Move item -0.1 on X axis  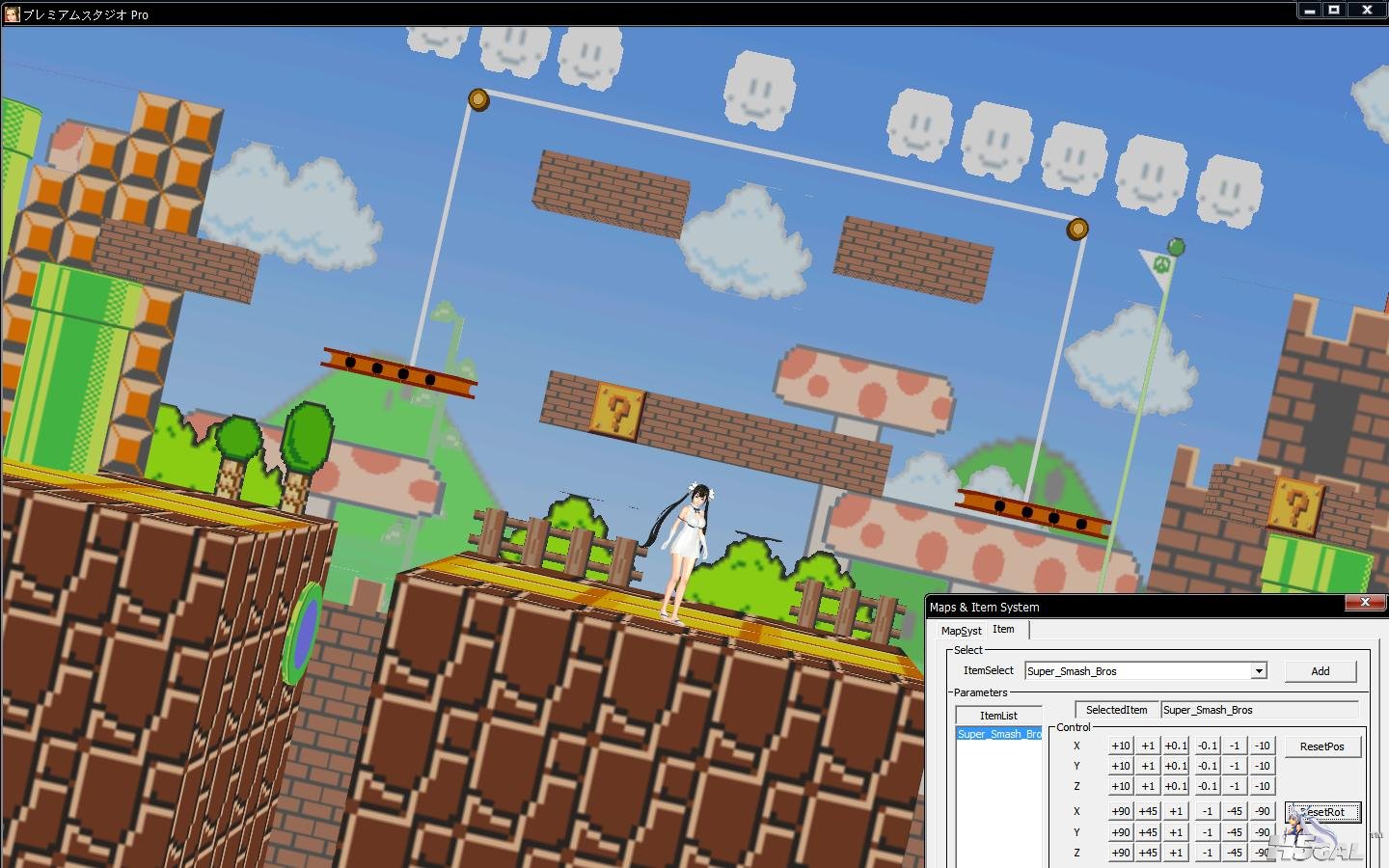tap(1208, 746)
